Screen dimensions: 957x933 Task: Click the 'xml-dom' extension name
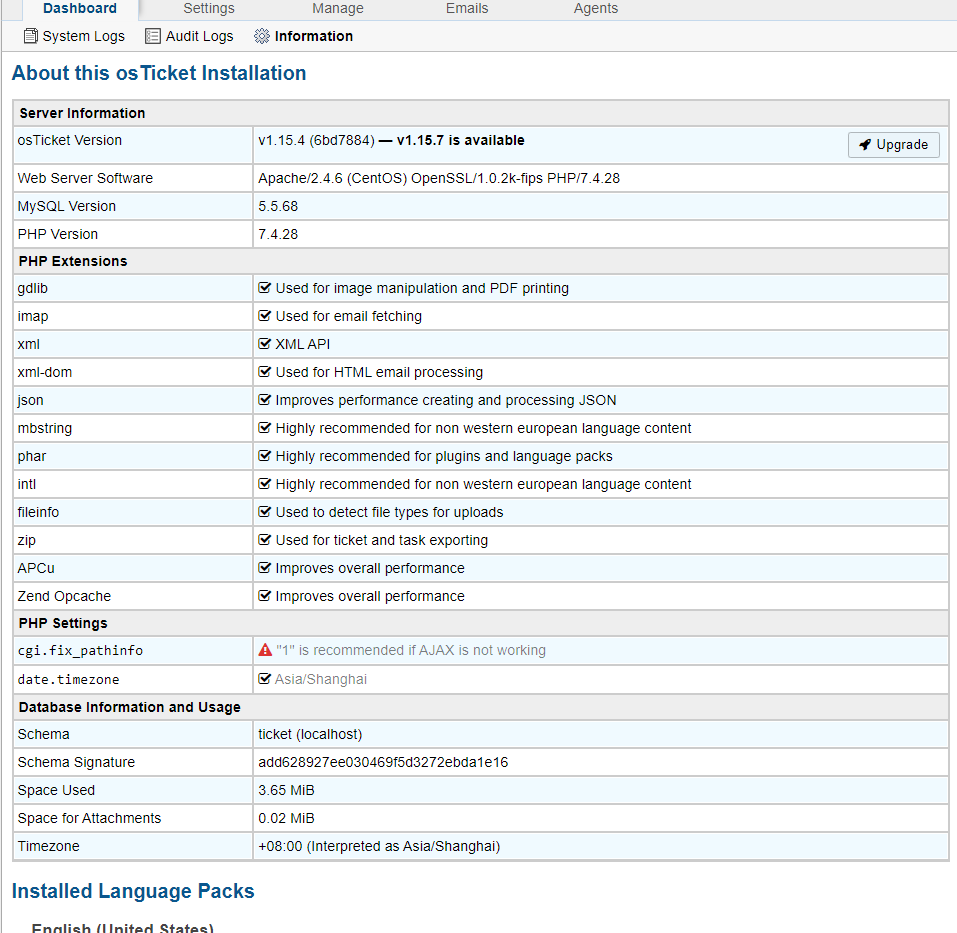coord(45,372)
